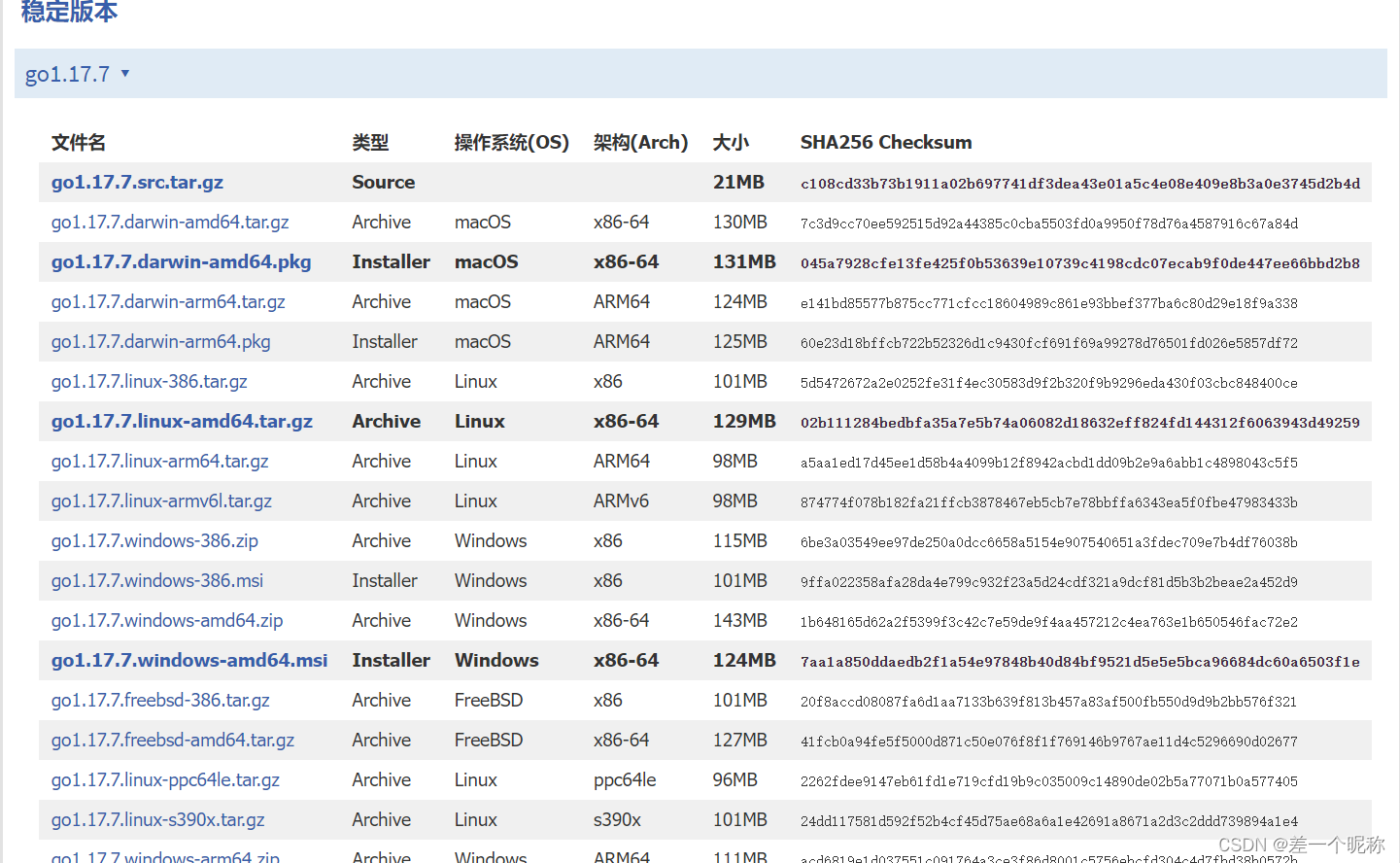Click the 大小 column header
This screenshot has width=1400, height=863.
tap(731, 143)
